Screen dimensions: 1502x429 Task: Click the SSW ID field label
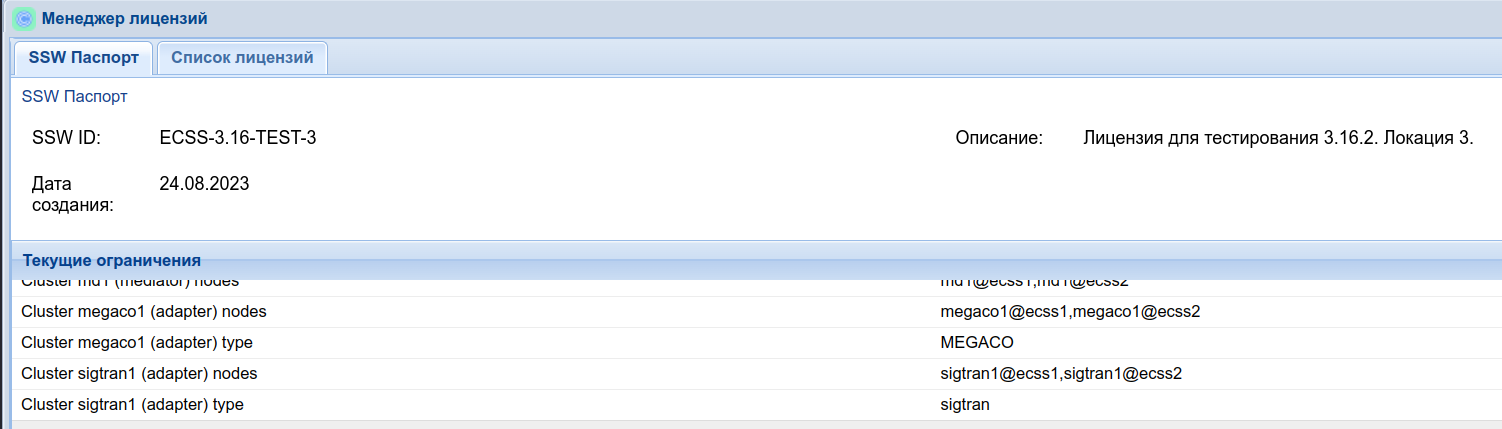click(x=67, y=138)
